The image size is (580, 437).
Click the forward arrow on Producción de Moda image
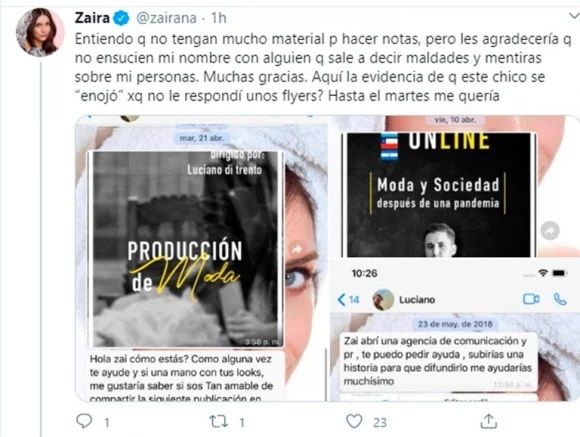coord(297,249)
